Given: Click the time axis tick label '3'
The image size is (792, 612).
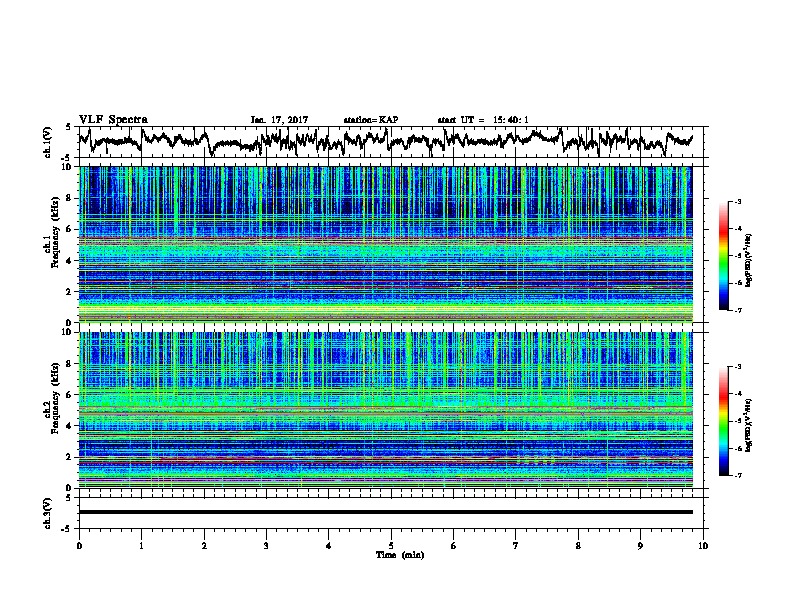Looking at the screenshot, I should [266, 546].
